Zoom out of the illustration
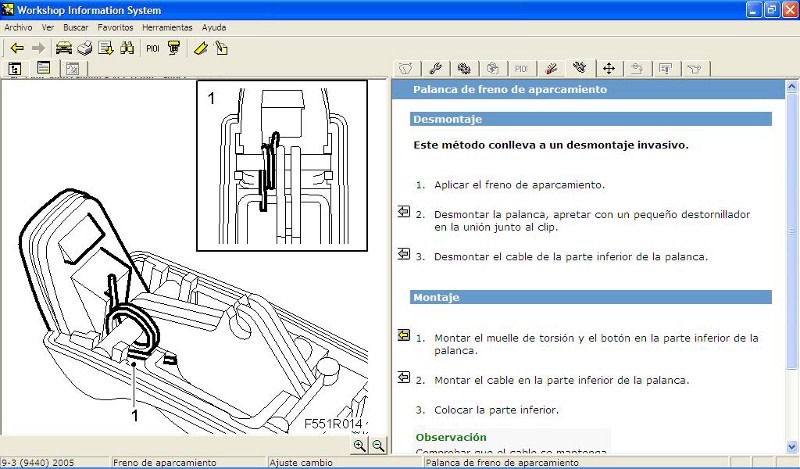Image resolution: width=800 pixels, height=469 pixels. coord(378,446)
